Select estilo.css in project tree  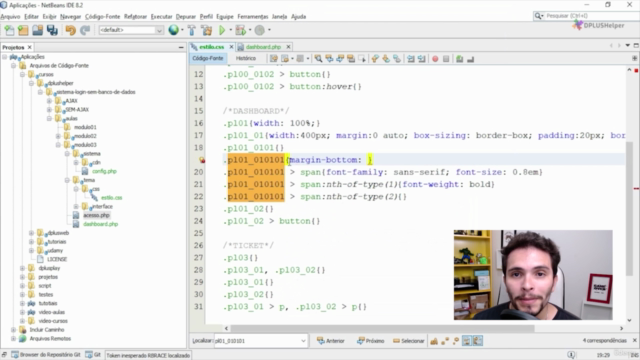[111, 198]
